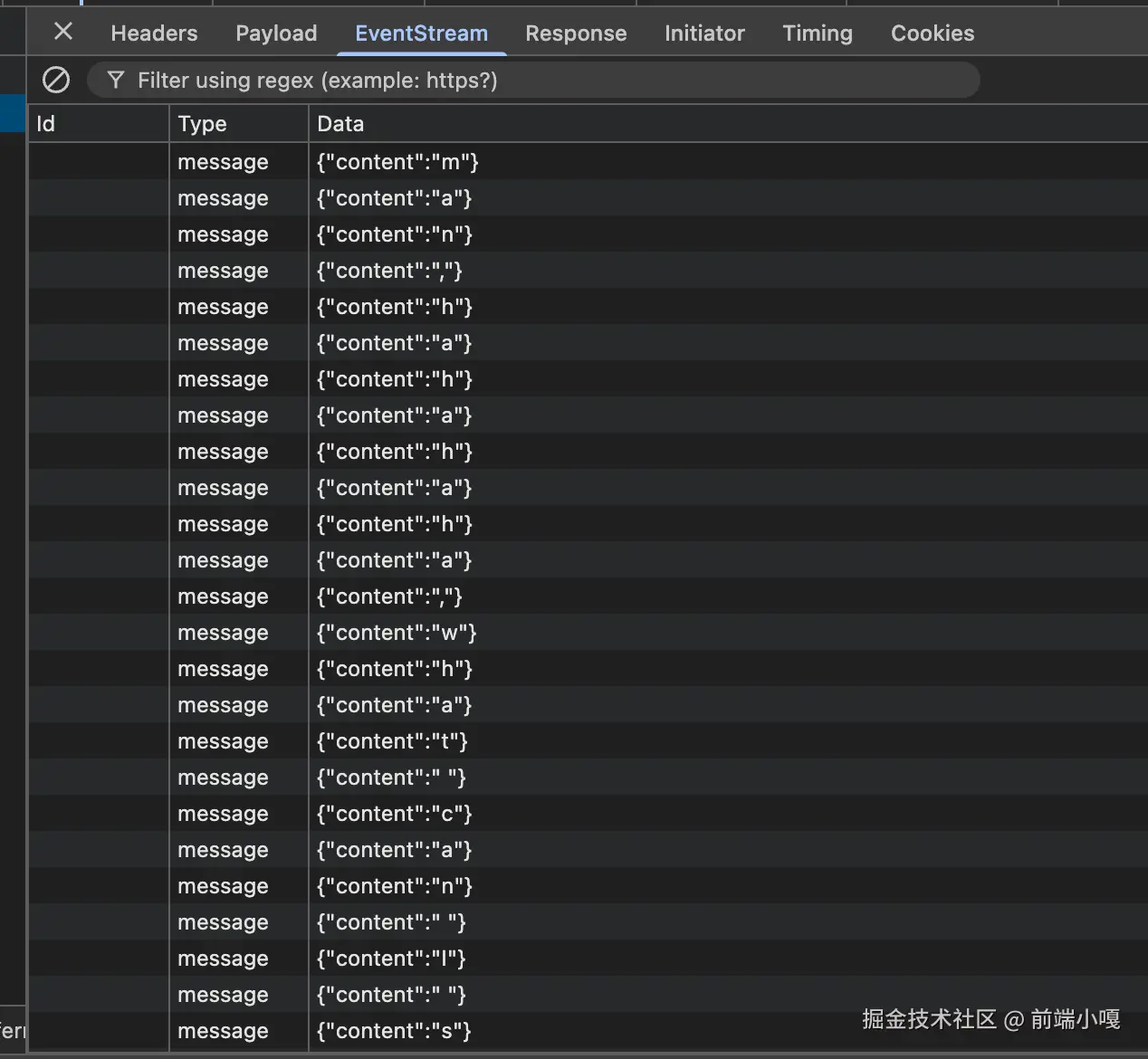
Task: Switch to the Initiator tab
Action: click(704, 33)
